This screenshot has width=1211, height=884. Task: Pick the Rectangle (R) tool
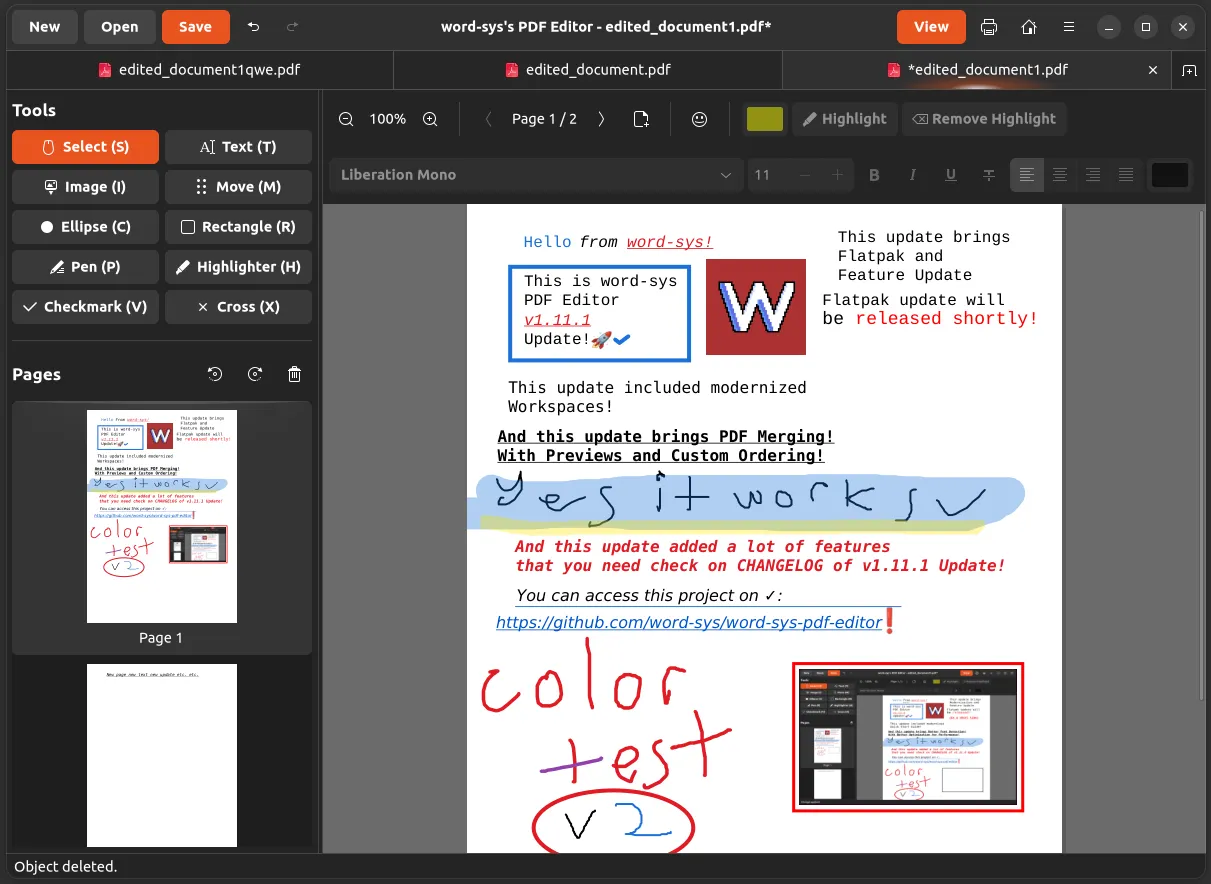(x=238, y=227)
